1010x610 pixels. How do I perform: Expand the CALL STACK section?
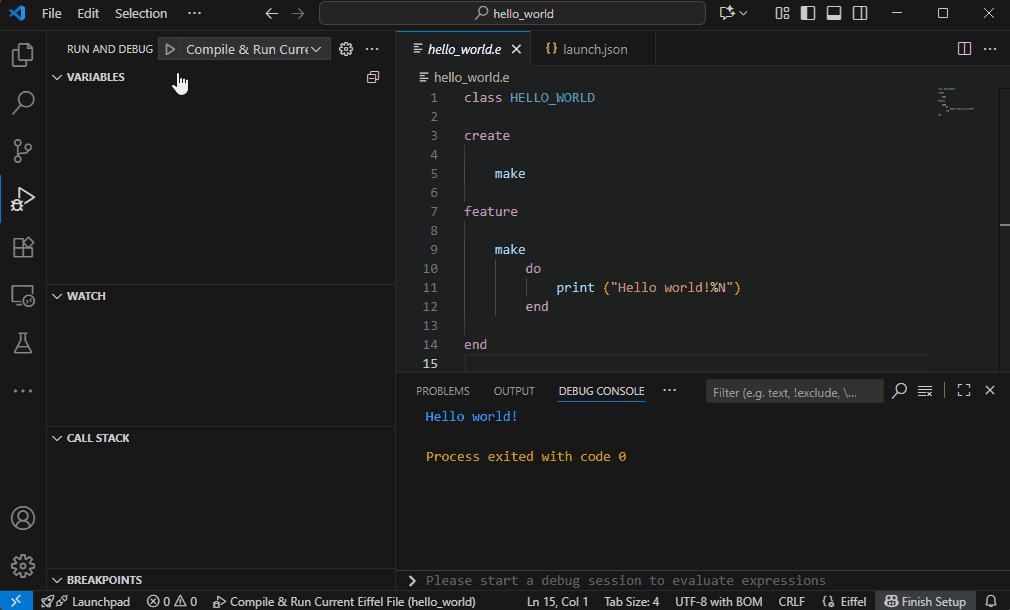tap(56, 437)
